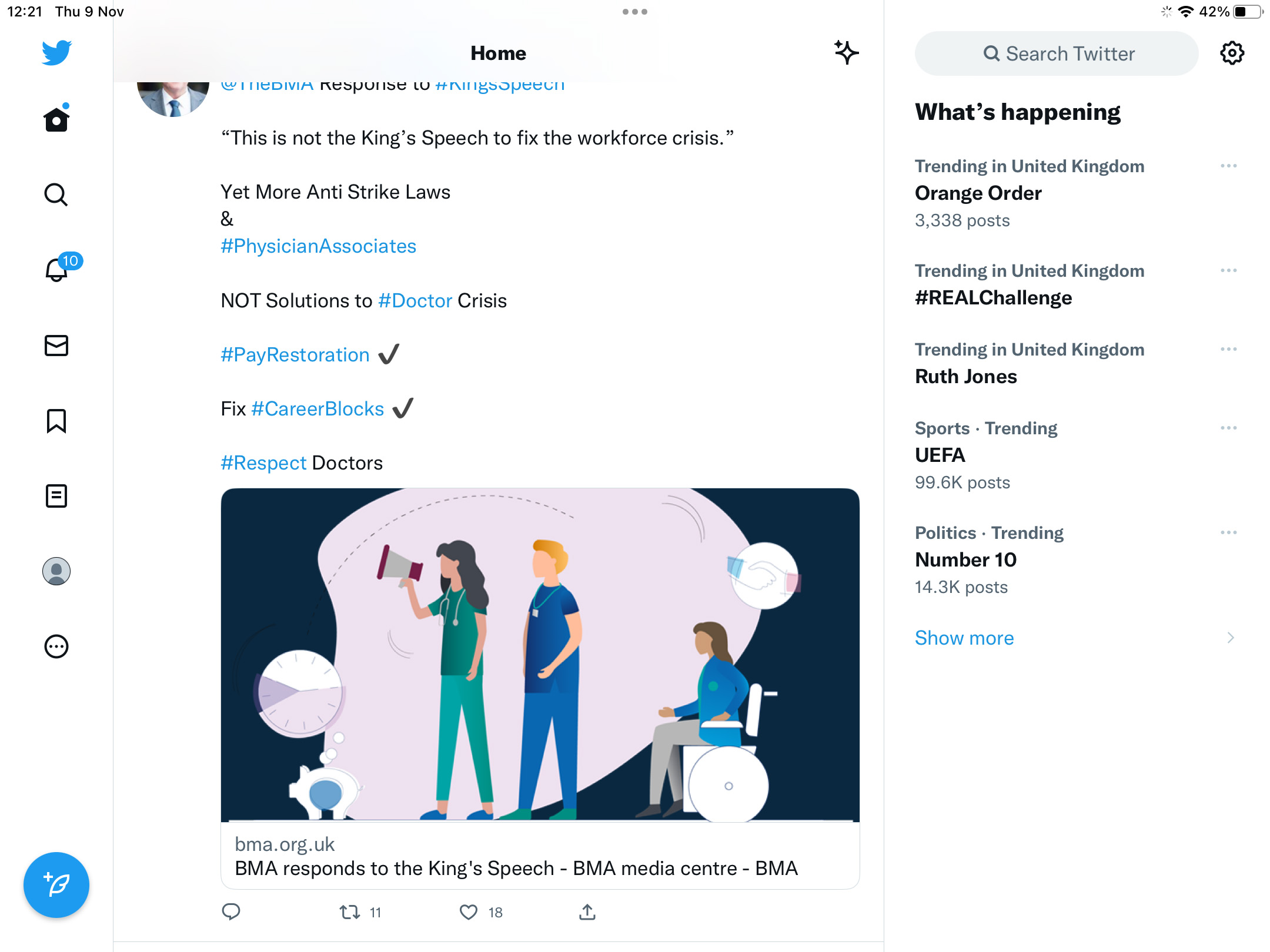The image size is (1270, 952).
Task: Tap the 12:21 clock in status bar
Action: click(25, 12)
